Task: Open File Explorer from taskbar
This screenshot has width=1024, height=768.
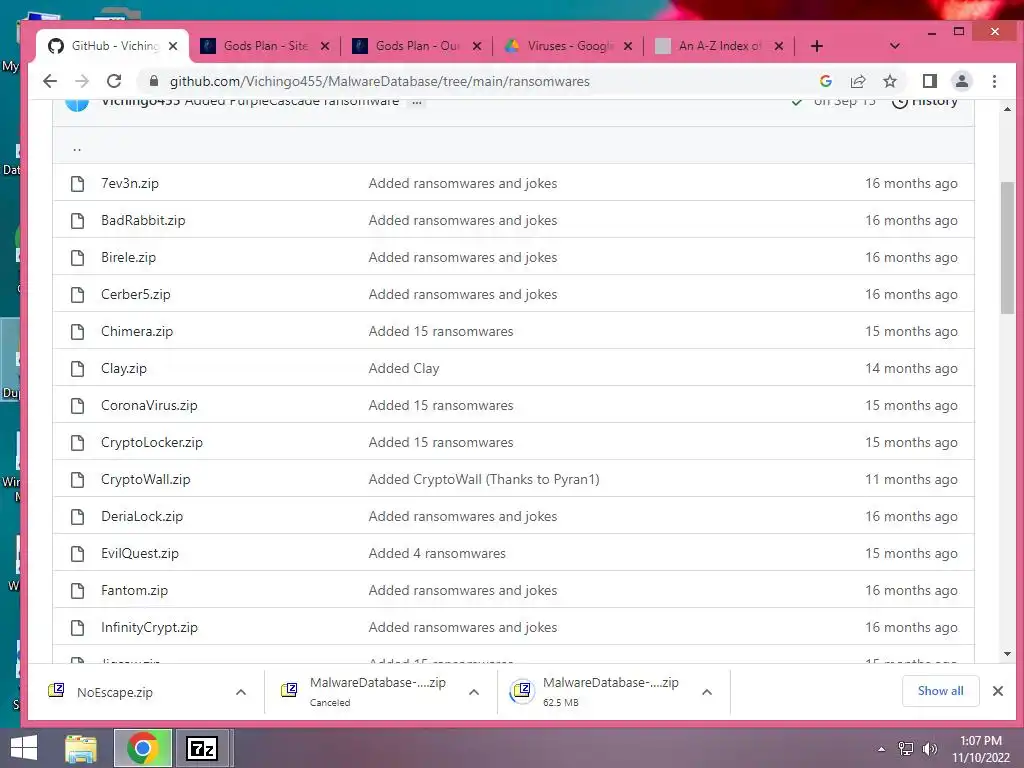Action: [81, 748]
